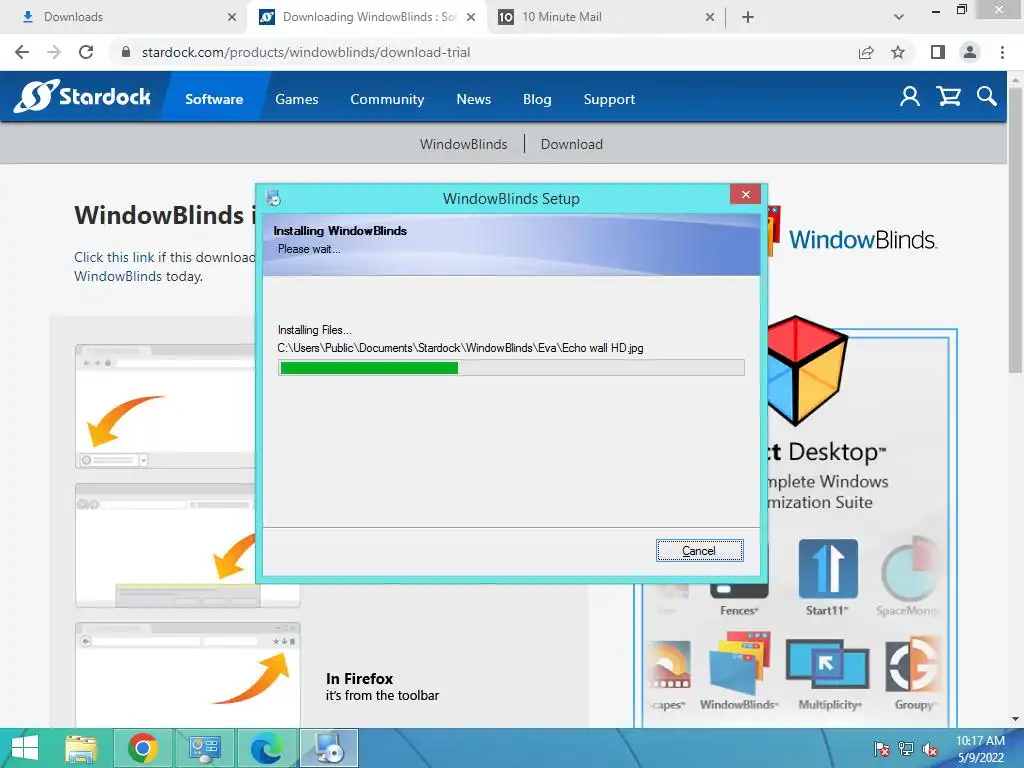Open Chrome profile menu
Screen dimensions: 1024x768
(x=970, y=52)
